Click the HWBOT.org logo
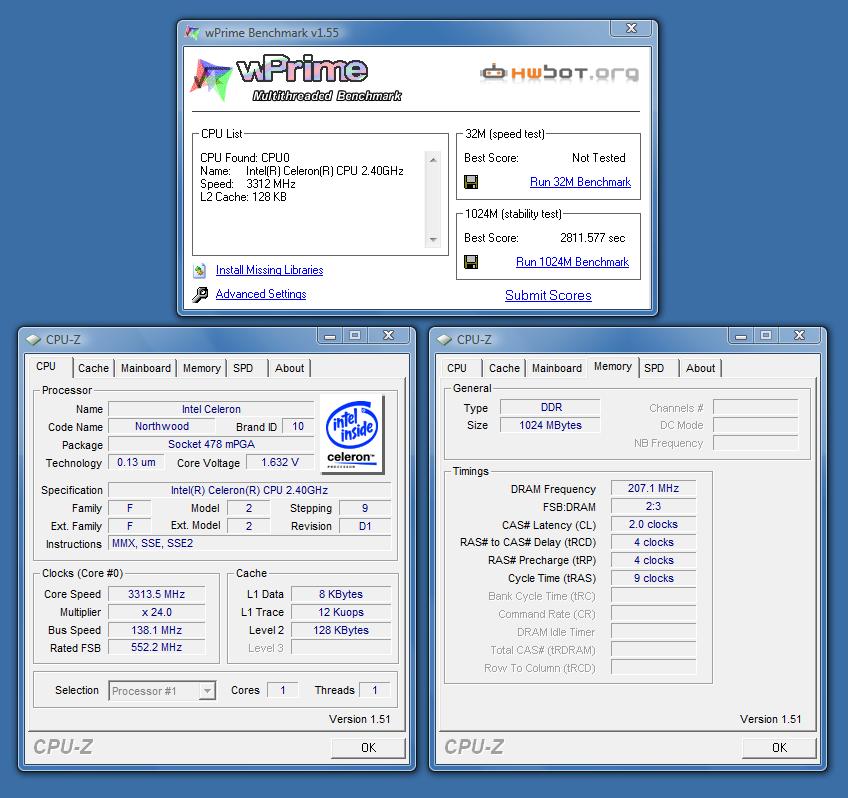 pos(559,72)
